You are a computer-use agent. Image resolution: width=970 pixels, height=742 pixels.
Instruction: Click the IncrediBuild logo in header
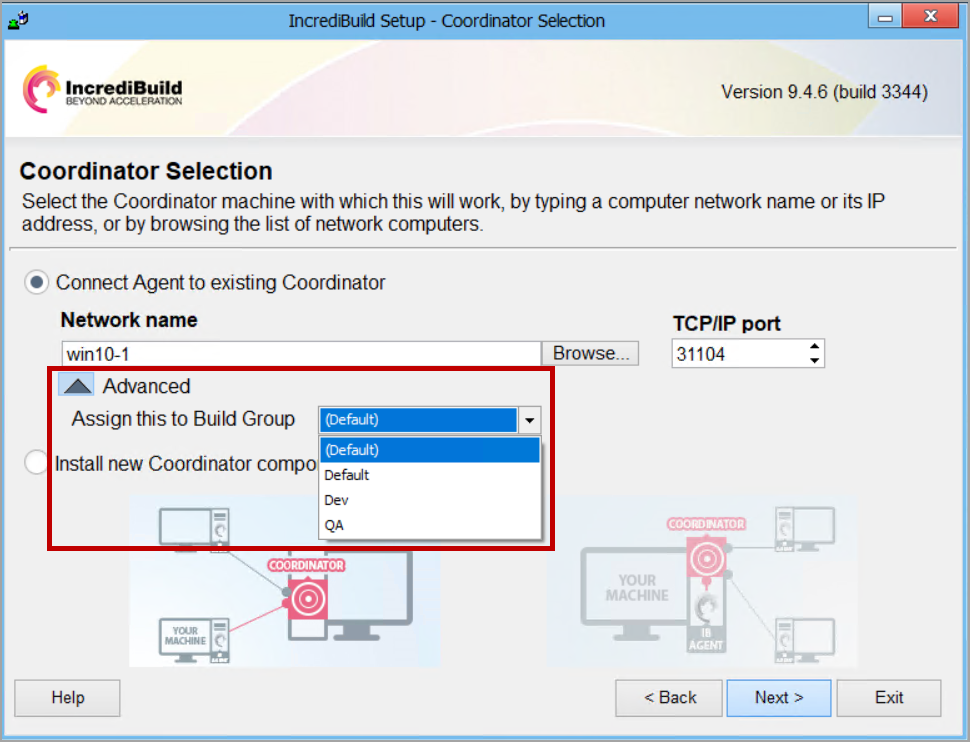click(x=103, y=90)
